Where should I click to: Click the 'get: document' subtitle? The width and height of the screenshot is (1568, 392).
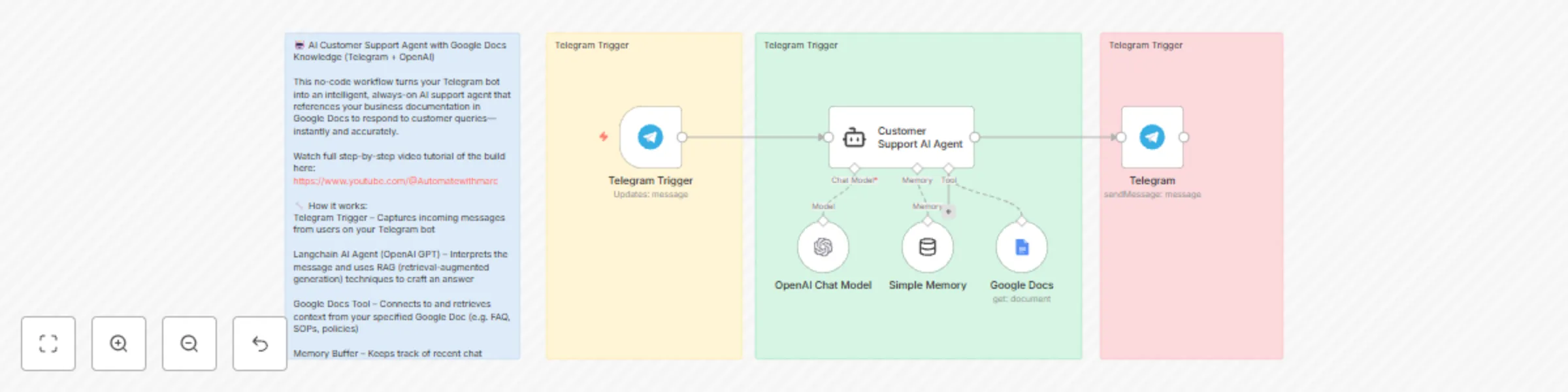1022,299
